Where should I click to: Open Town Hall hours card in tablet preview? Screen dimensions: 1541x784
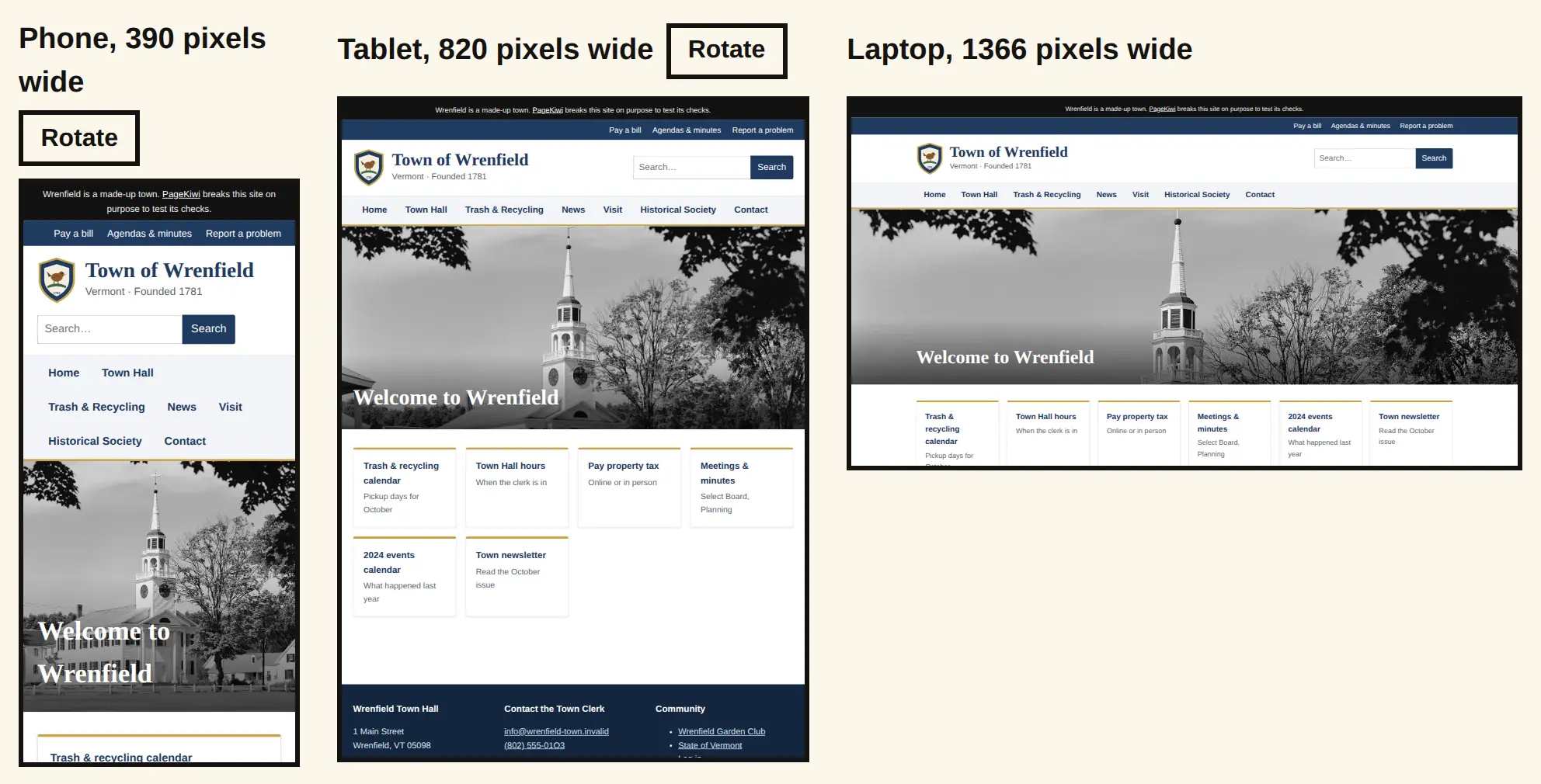pos(517,487)
